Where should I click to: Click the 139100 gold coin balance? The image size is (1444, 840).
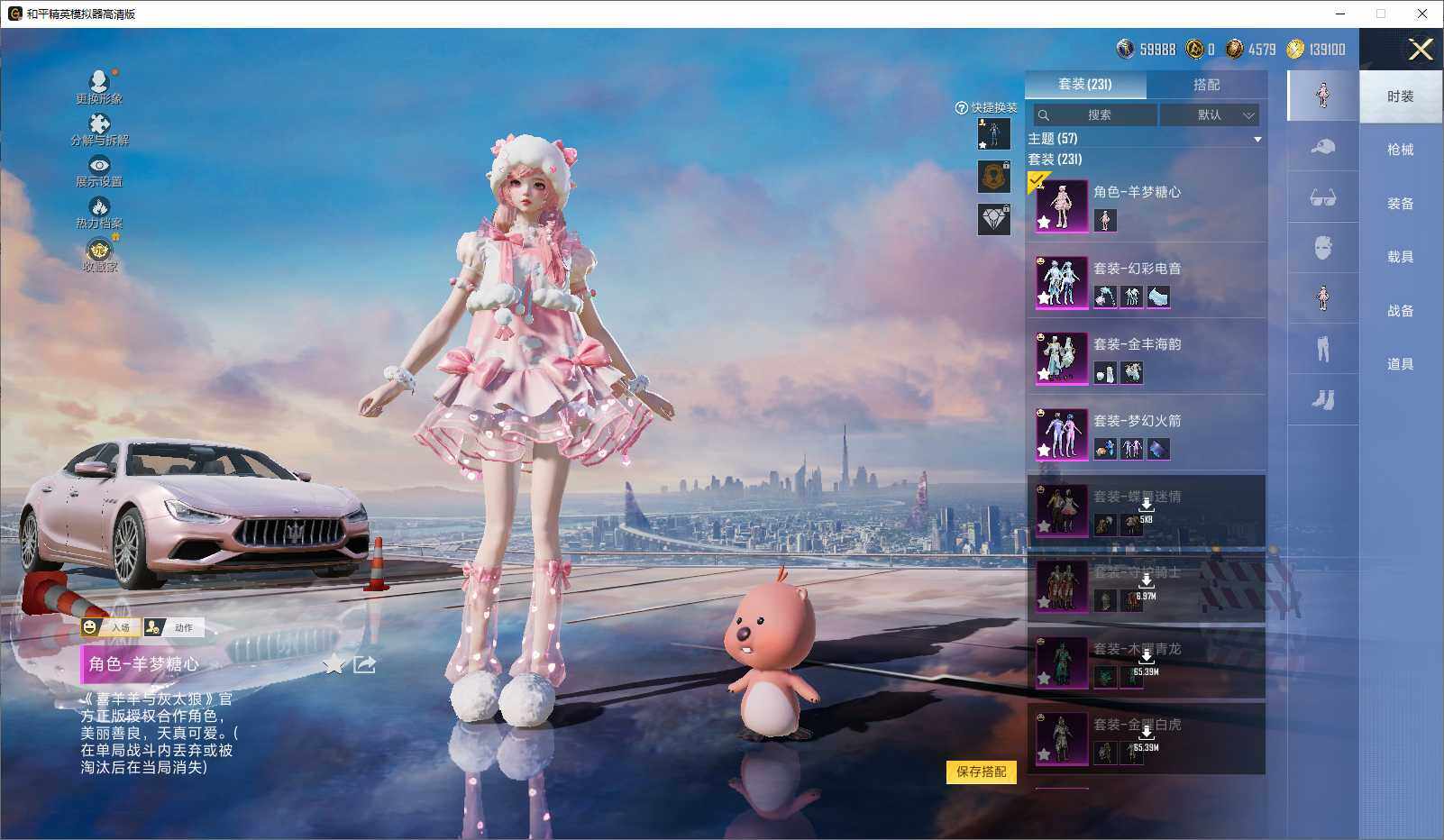click(x=1316, y=50)
